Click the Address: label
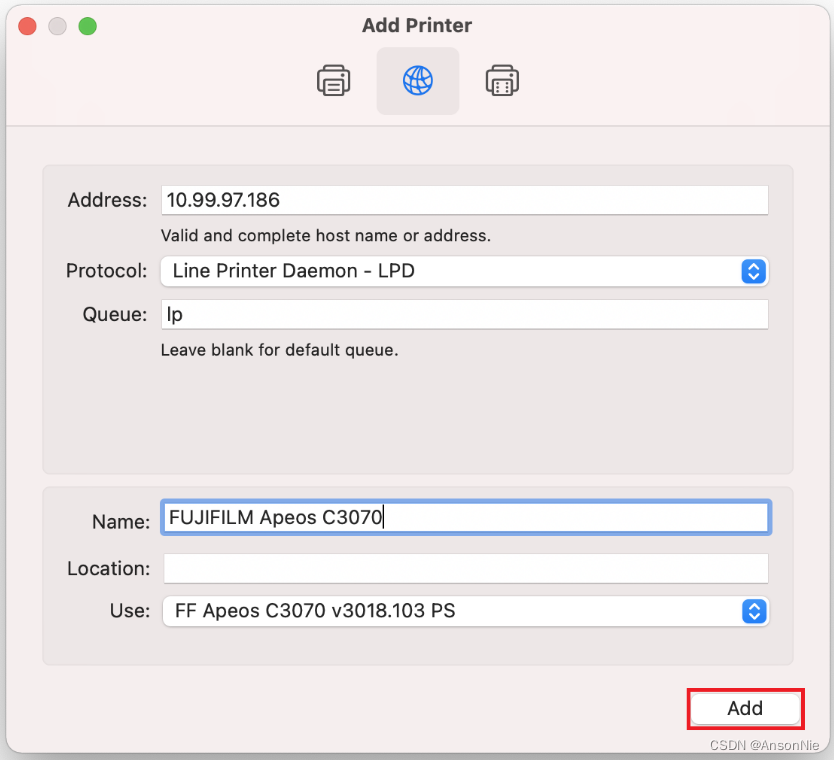 [x=107, y=200]
